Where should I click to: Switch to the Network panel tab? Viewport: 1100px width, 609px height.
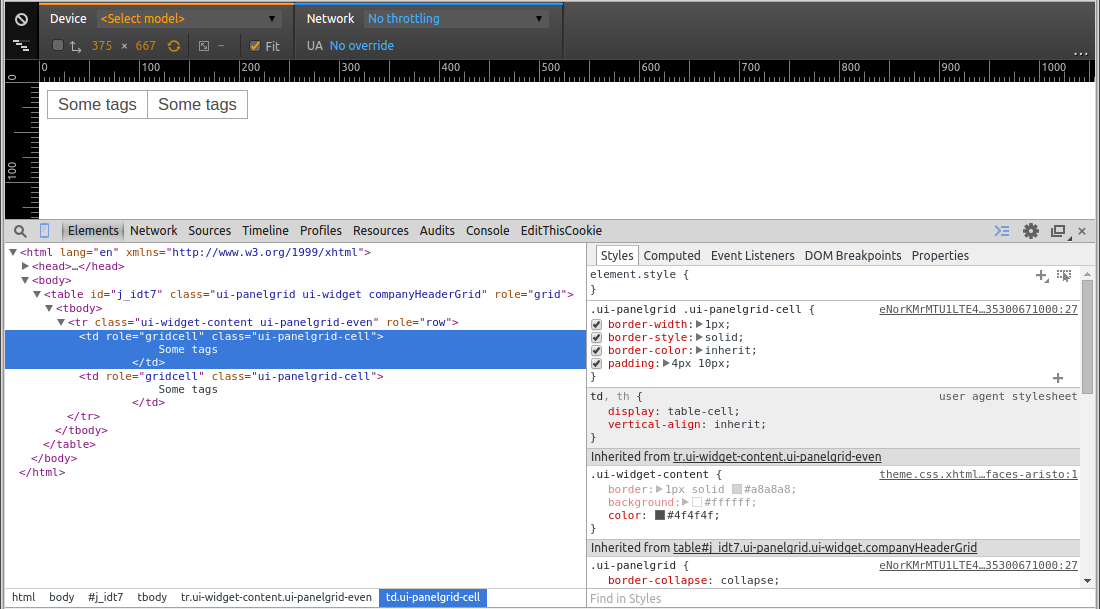154,231
